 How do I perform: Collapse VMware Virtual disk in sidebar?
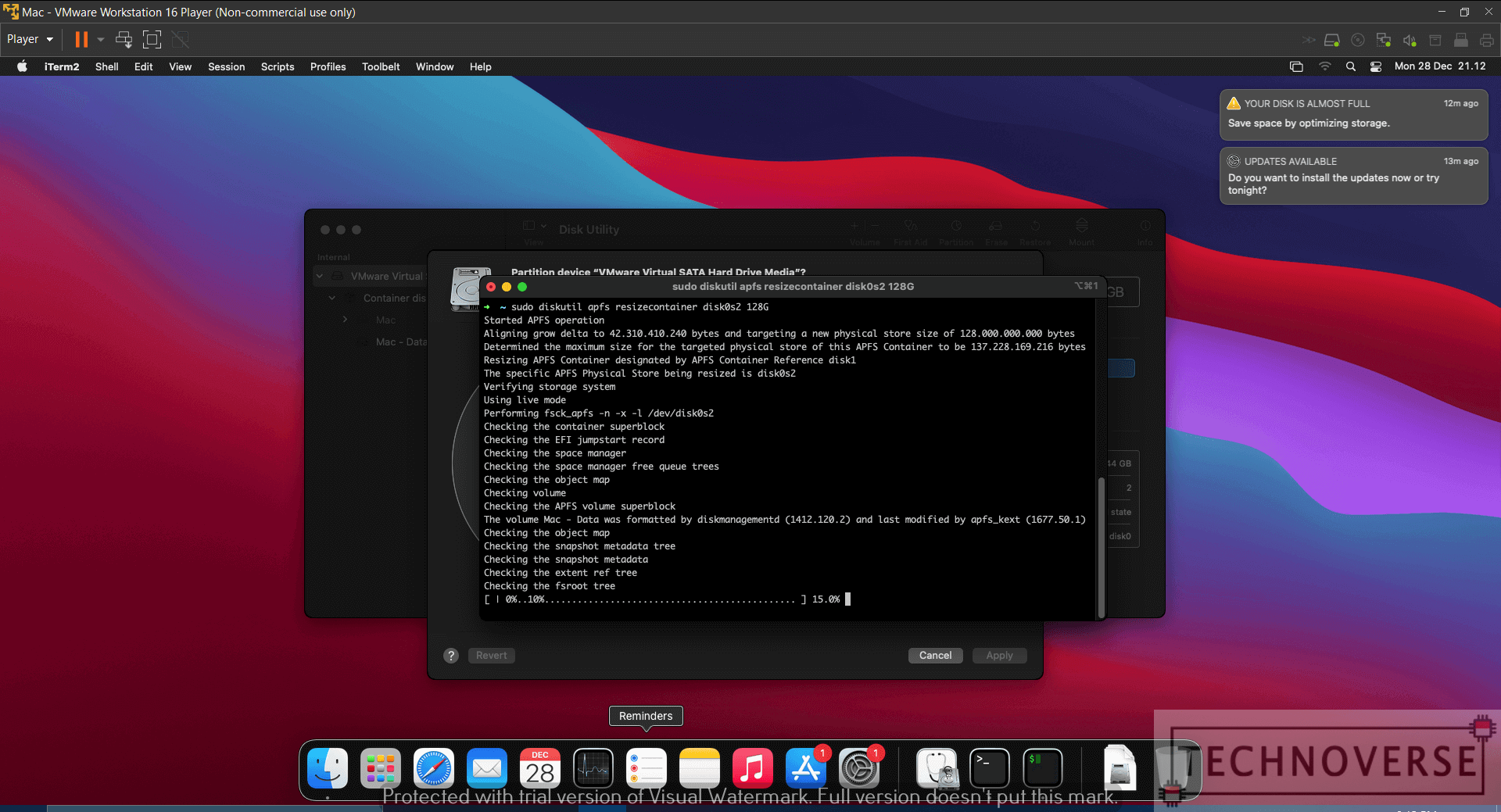pyautogui.click(x=320, y=276)
